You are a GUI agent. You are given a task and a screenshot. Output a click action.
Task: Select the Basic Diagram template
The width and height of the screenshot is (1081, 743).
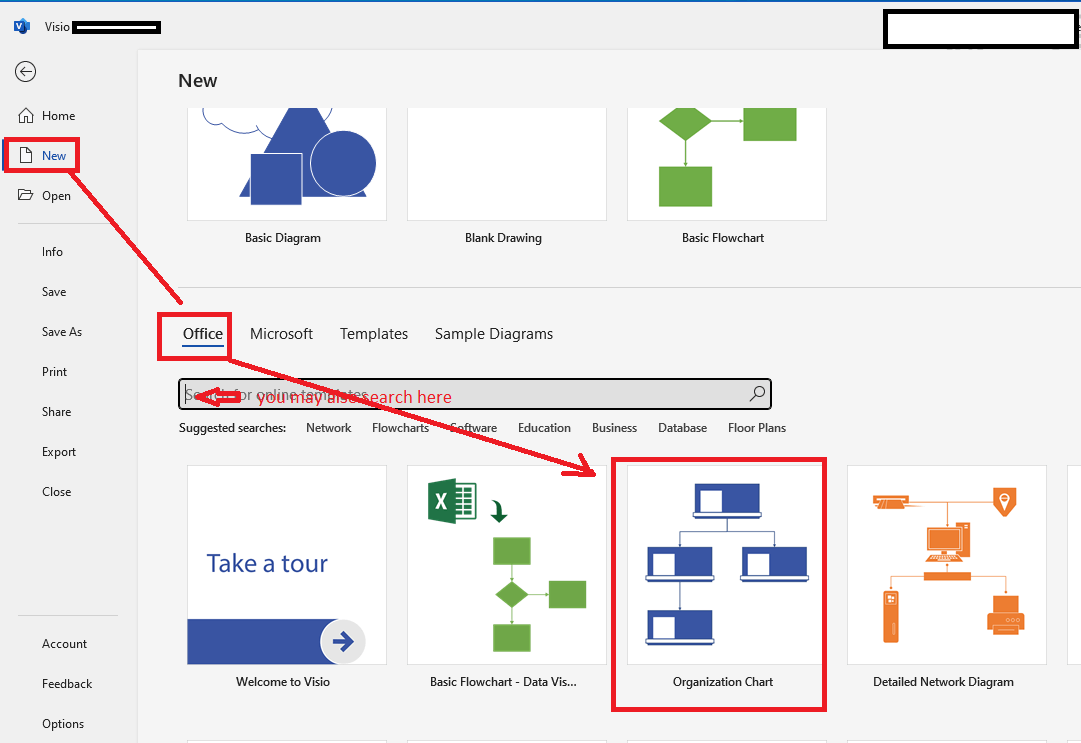point(287,164)
